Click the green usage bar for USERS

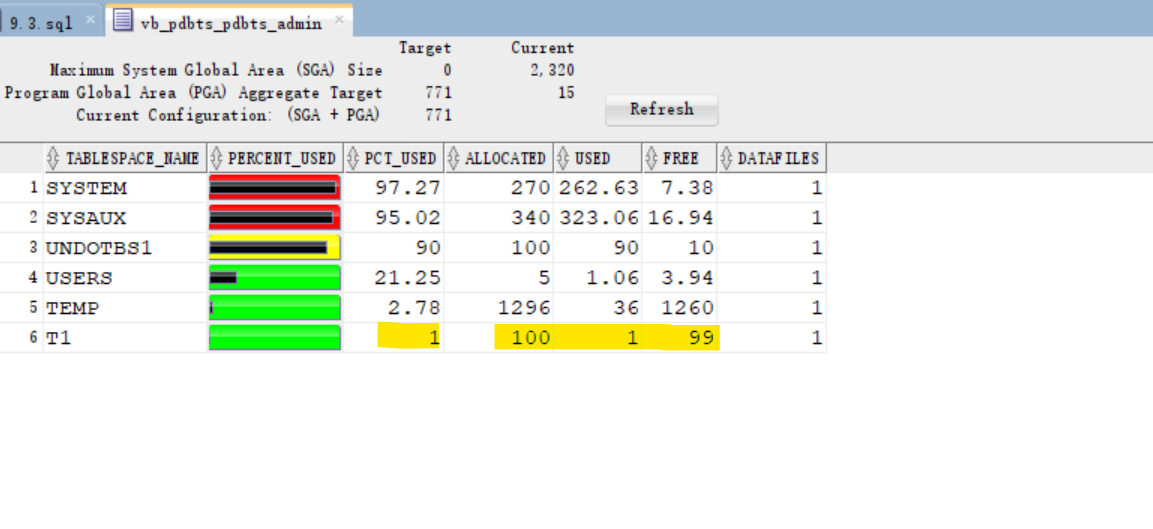pos(274,278)
